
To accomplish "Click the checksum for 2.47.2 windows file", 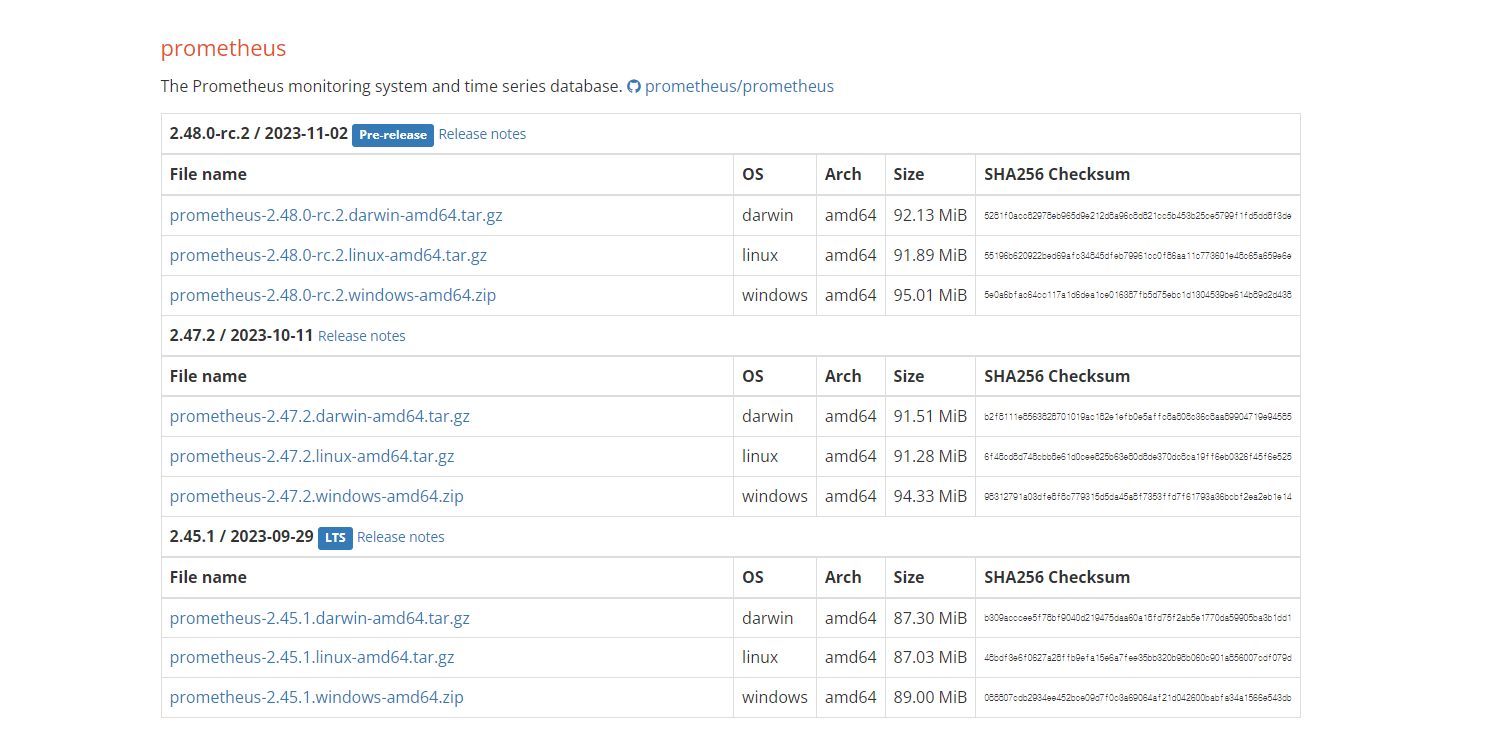I will pos(1138,496).
